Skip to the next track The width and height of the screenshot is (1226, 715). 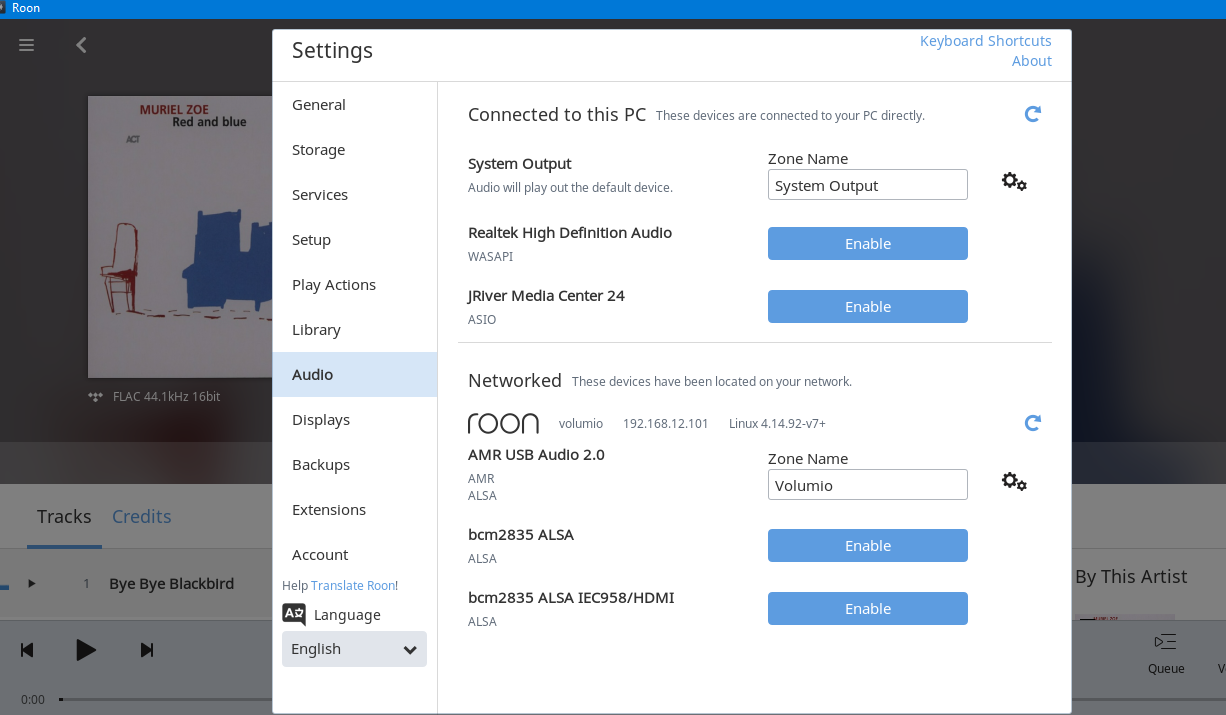pyautogui.click(x=147, y=650)
